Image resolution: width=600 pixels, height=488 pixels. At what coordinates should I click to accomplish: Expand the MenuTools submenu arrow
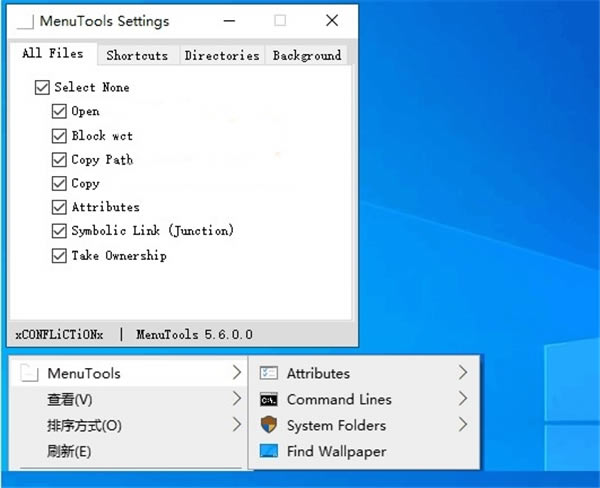237,372
